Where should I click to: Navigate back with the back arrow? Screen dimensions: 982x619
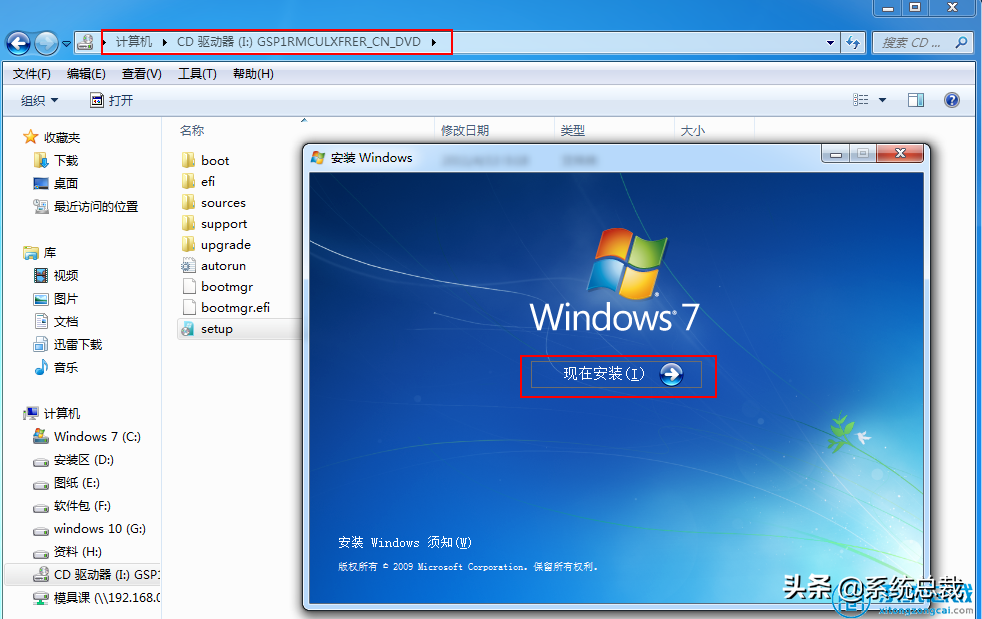[18, 41]
